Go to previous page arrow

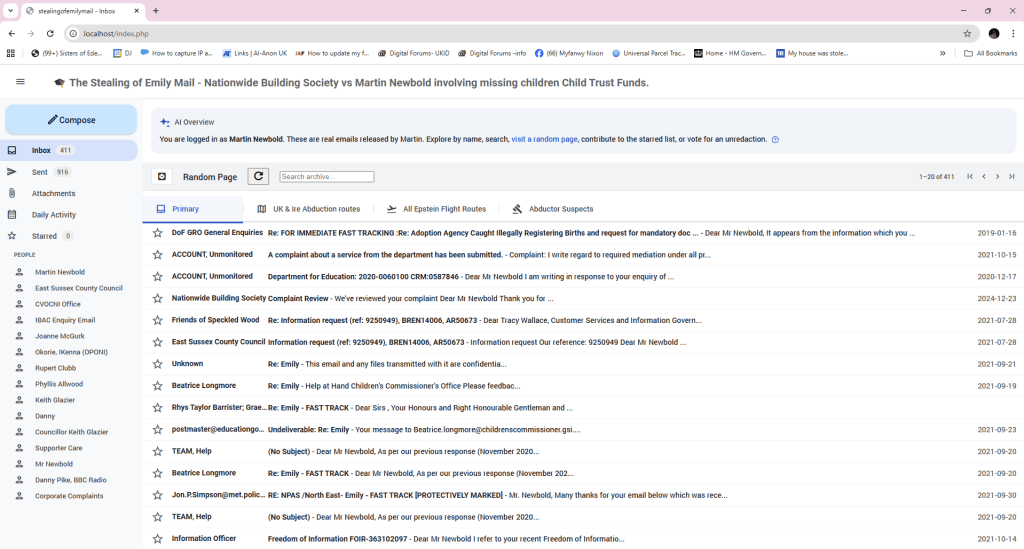(984, 177)
